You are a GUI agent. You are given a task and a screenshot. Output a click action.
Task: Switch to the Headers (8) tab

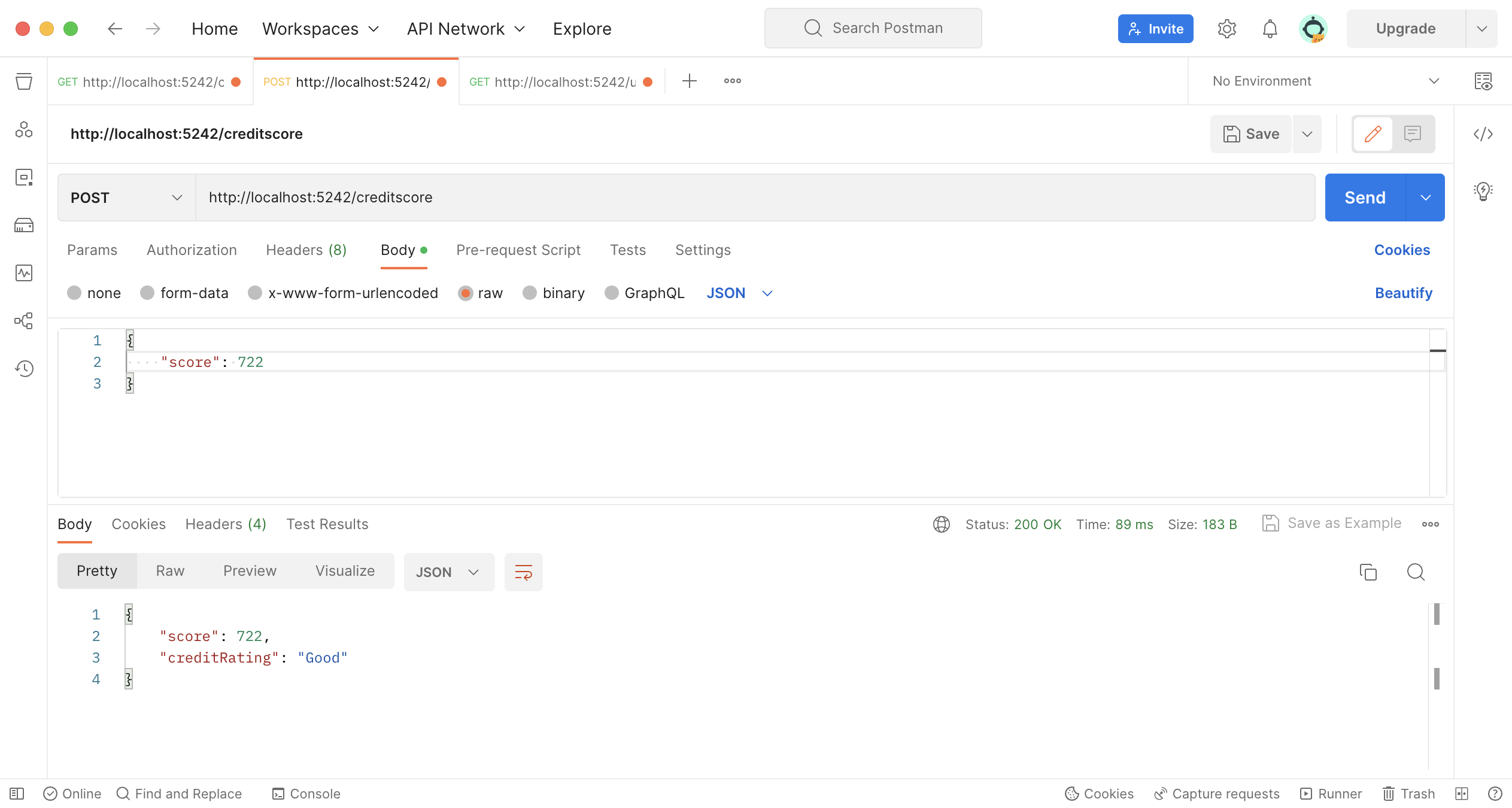pyautogui.click(x=306, y=250)
